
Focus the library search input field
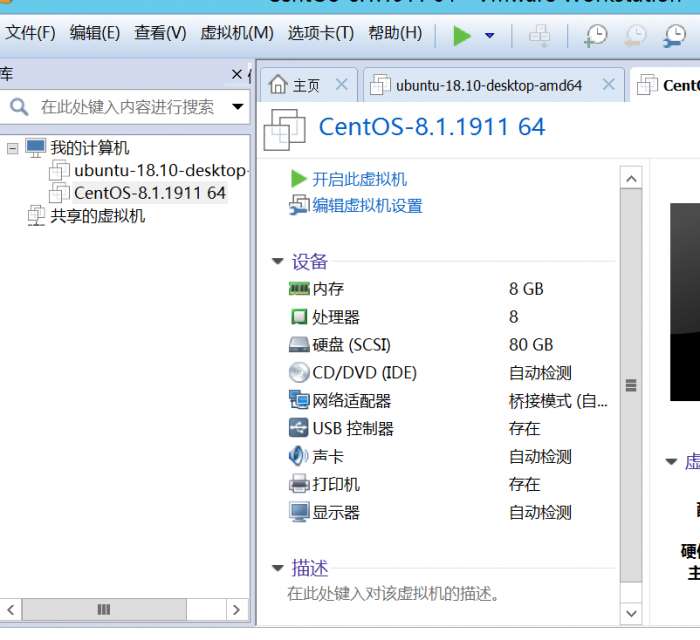[x=127, y=107]
